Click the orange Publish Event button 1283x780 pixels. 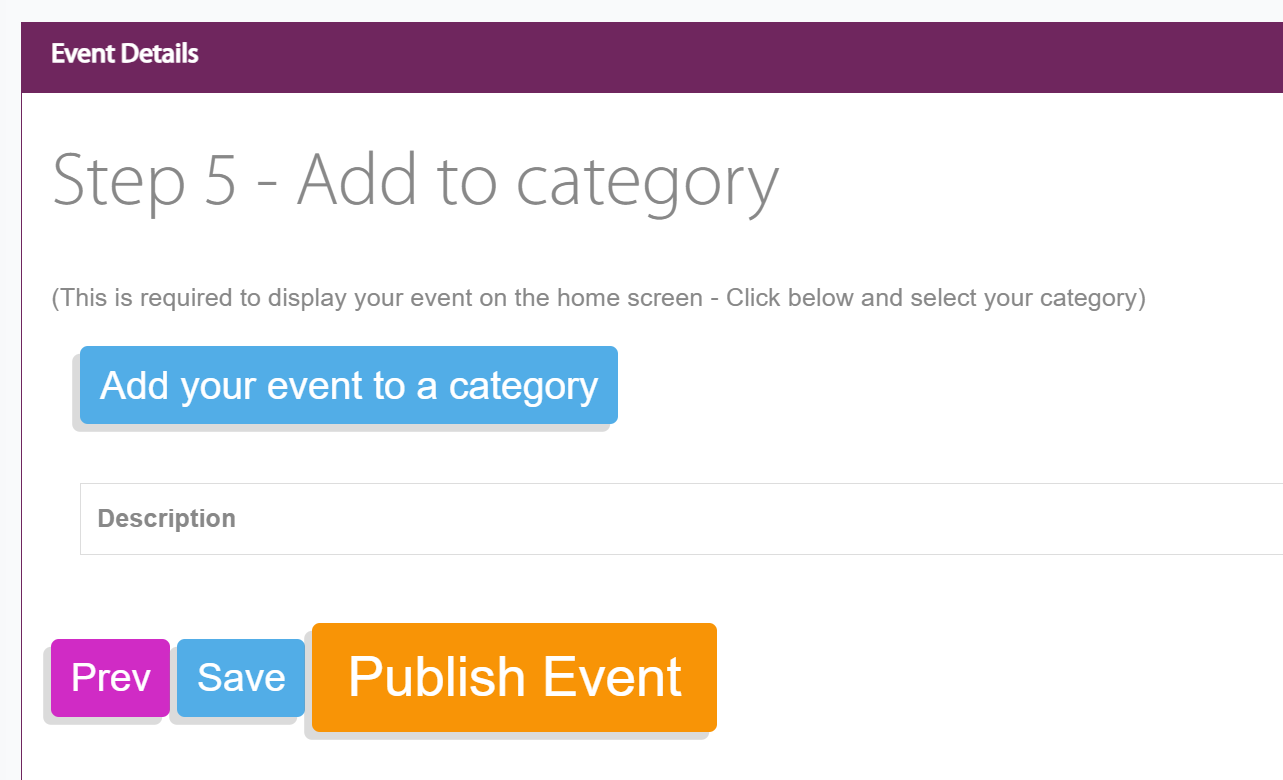click(514, 677)
